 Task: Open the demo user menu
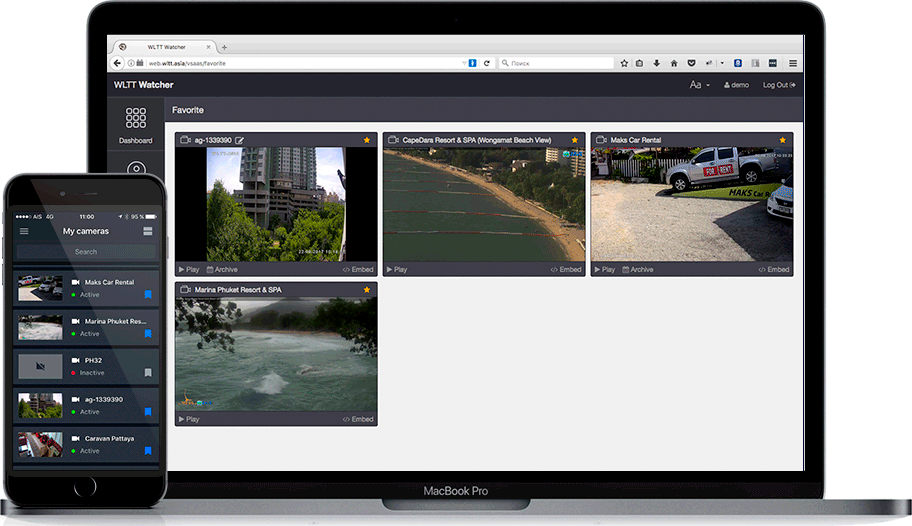pyautogui.click(x=737, y=85)
